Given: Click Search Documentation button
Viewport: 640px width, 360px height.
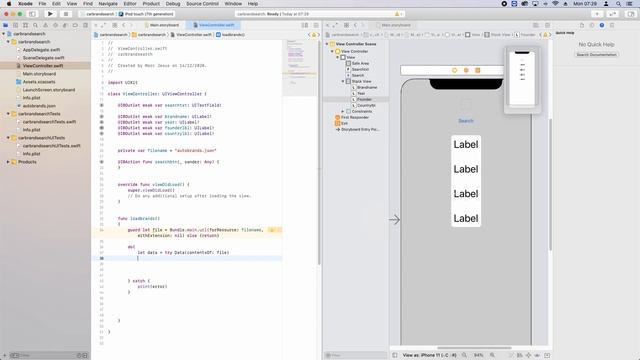Looking at the screenshot, I should pos(596,55).
